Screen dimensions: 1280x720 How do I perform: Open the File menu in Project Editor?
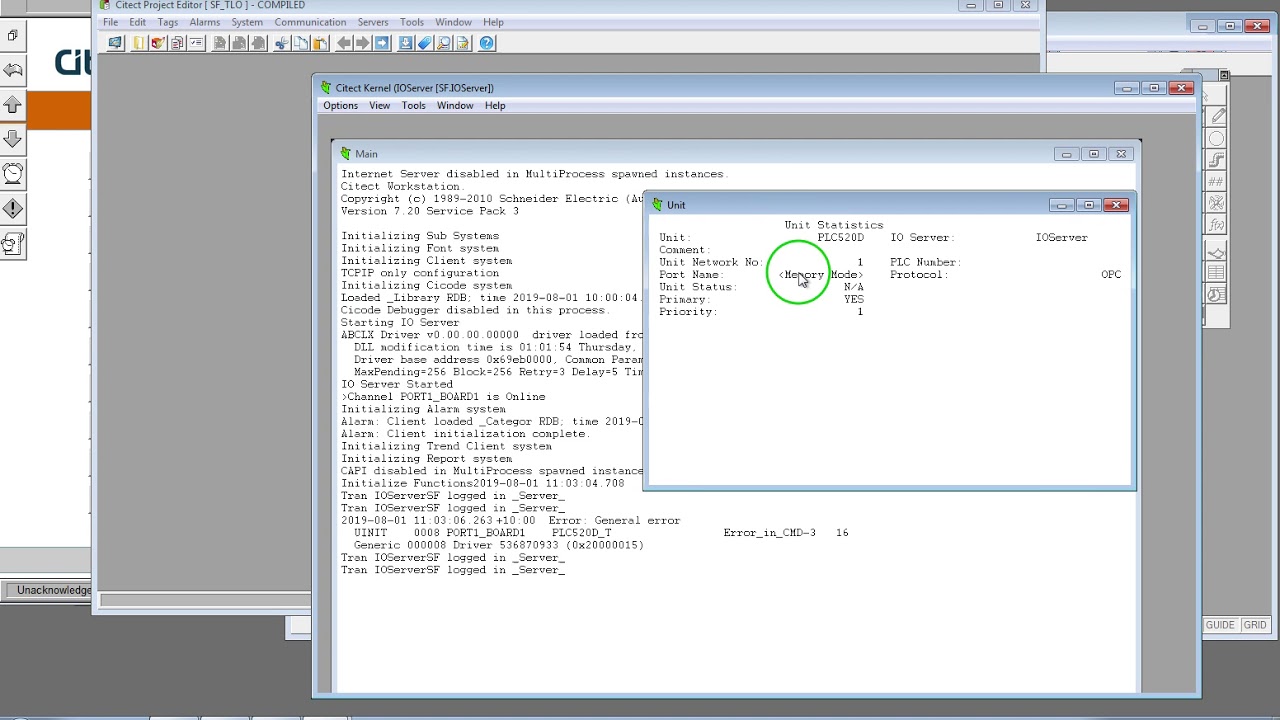(x=110, y=22)
